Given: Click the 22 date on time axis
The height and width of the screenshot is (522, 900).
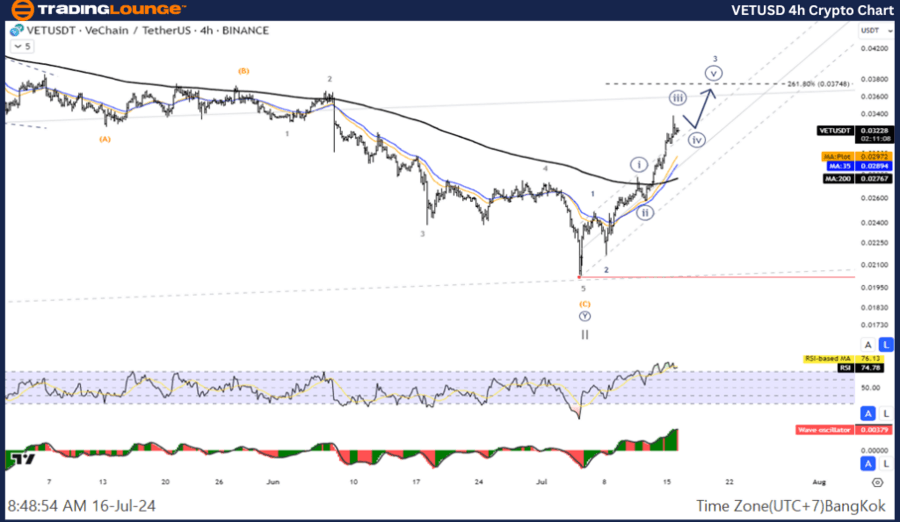Looking at the screenshot, I should pos(729,482).
